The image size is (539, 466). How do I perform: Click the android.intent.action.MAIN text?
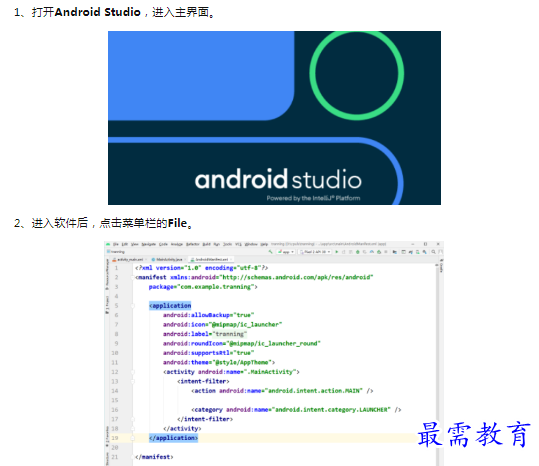315,391
